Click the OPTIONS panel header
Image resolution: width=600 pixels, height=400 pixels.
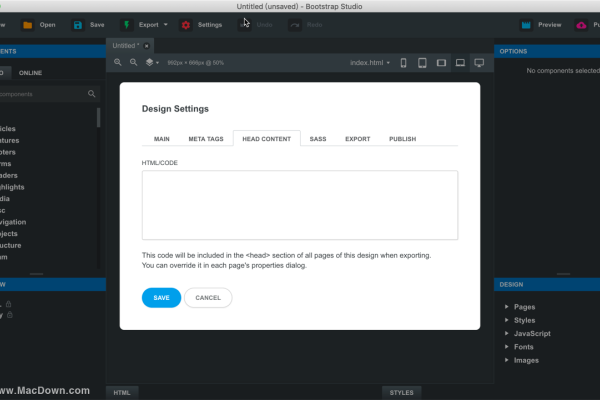coord(547,51)
